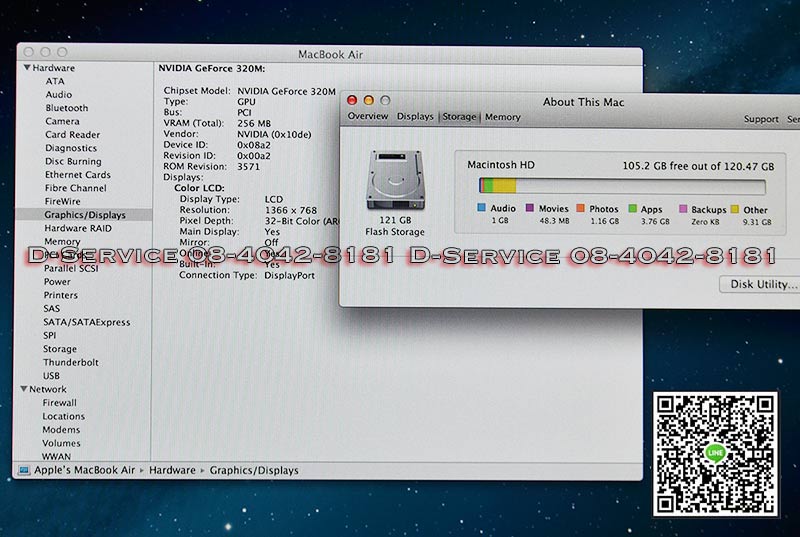
Task: Select Diagnostics in the sidebar
Action: (x=71, y=148)
